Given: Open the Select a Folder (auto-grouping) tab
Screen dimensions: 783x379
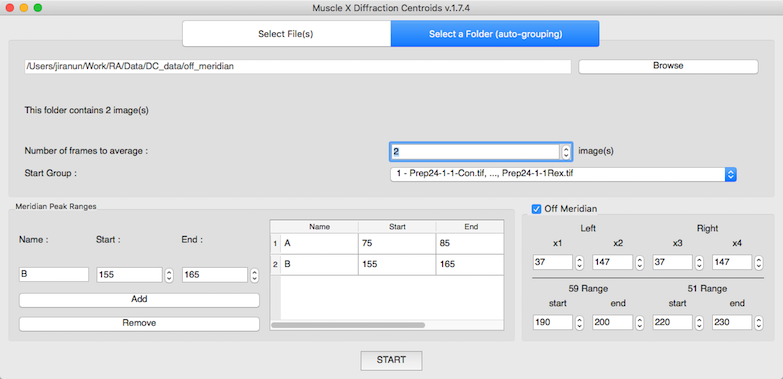Looking at the screenshot, I should [x=495, y=34].
